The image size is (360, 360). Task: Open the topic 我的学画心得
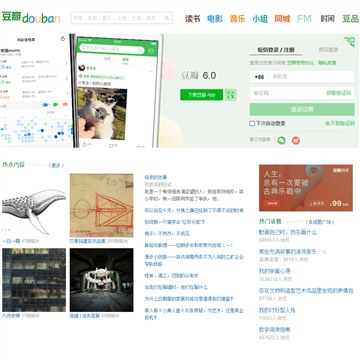pos(275,271)
